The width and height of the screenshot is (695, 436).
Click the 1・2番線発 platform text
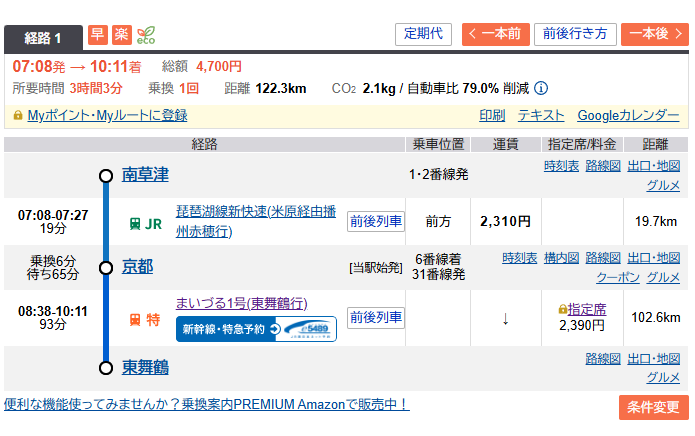coord(438,175)
